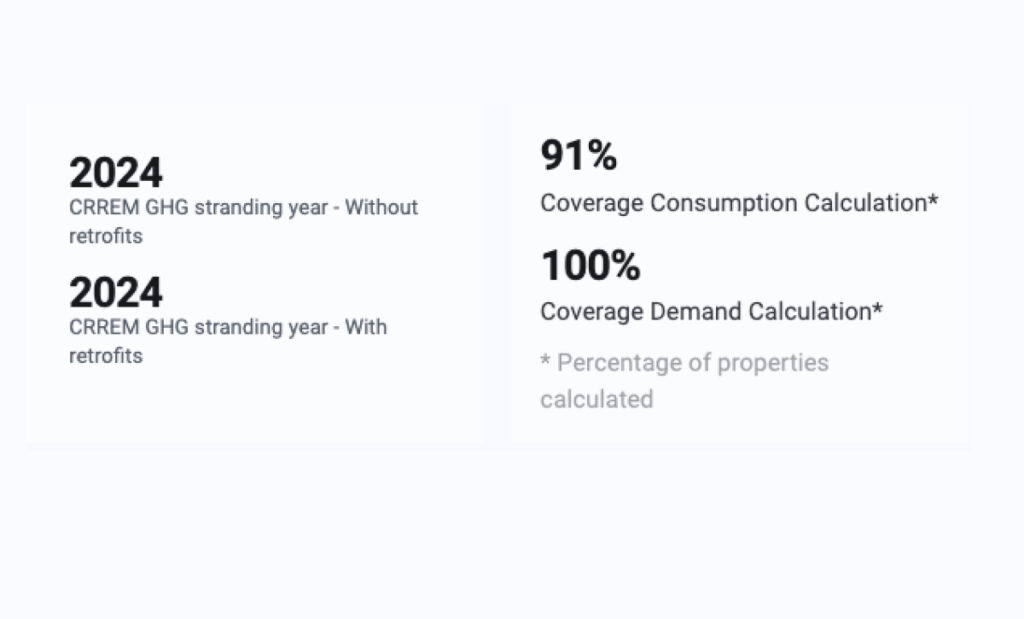This screenshot has width=1024, height=619.
Task: Click the Percentage of properties calculated footnote
Action: tap(684, 381)
